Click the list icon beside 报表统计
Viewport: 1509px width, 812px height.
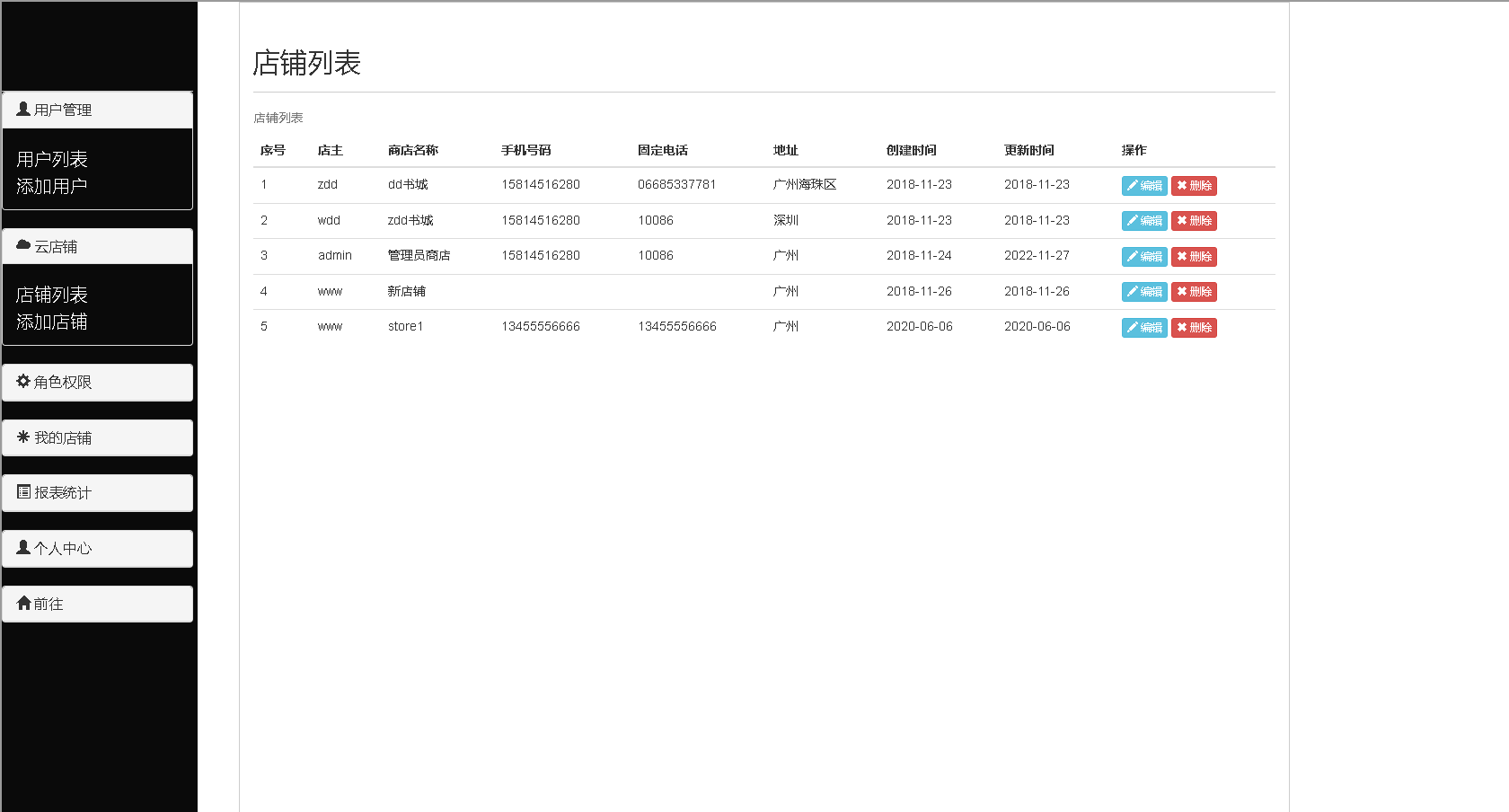click(x=23, y=491)
